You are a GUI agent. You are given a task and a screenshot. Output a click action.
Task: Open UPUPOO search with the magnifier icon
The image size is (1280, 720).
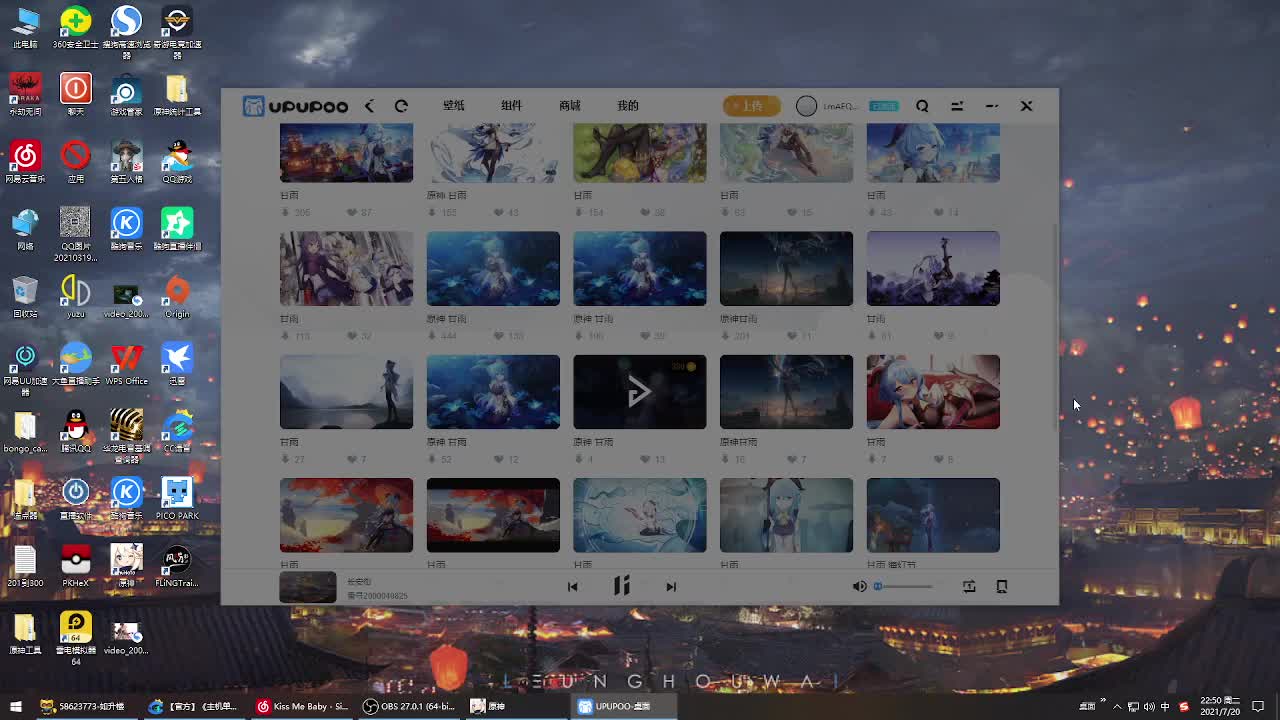coord(922,106)
